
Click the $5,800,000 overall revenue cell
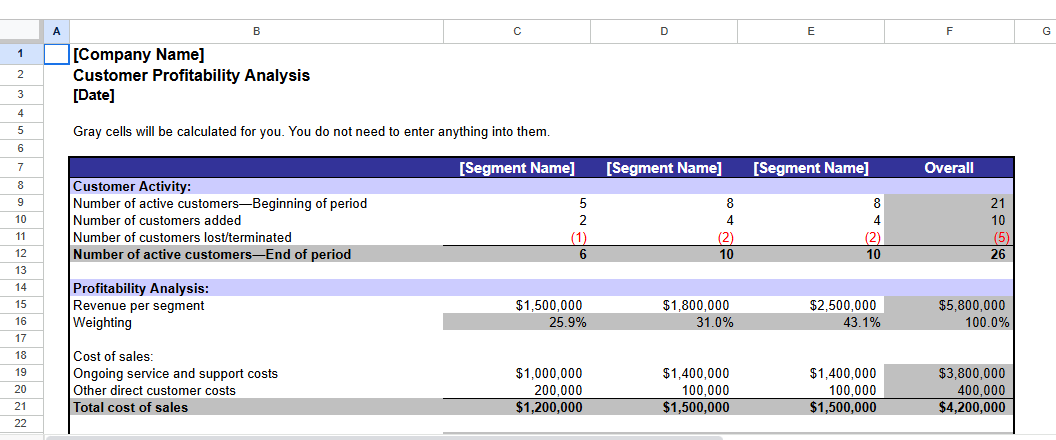(x=950, y=305)
